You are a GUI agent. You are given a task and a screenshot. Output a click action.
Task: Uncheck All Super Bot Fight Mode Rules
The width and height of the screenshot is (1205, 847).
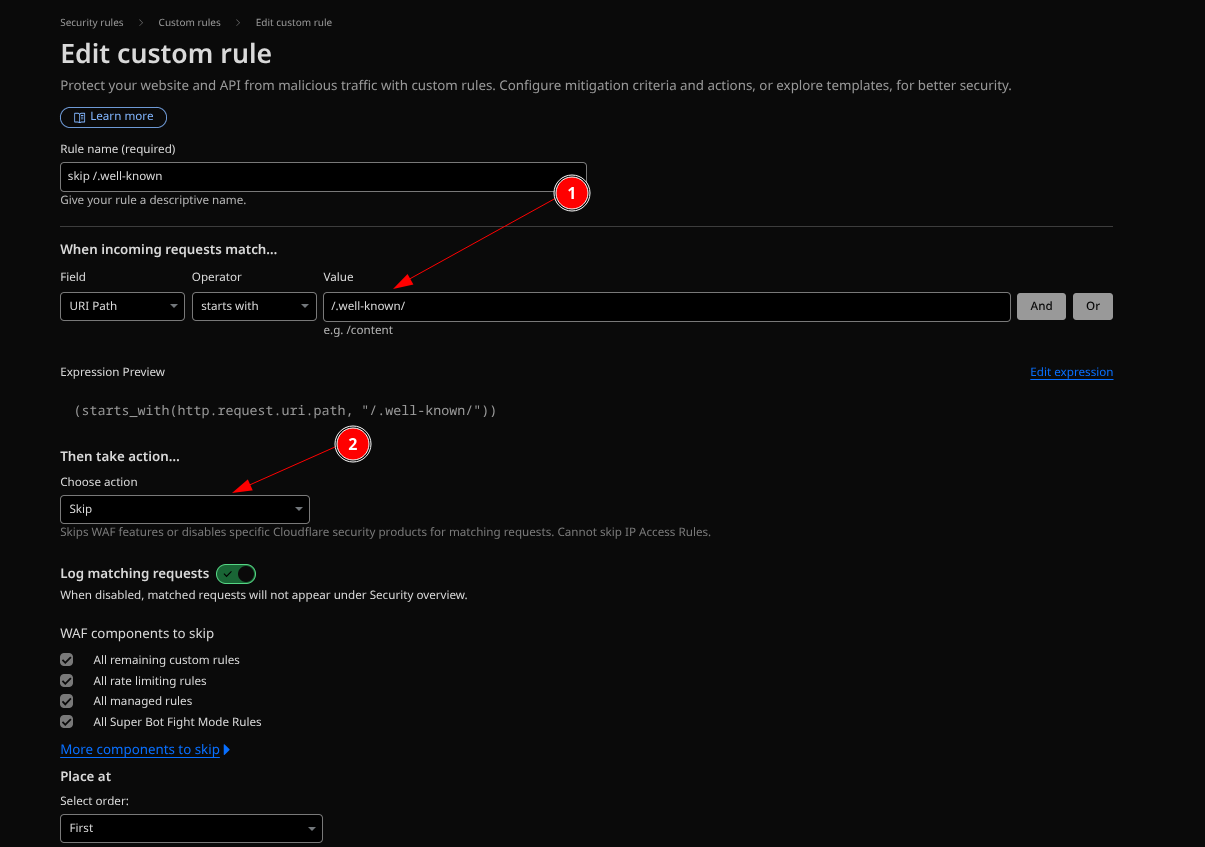coord(66,721)
